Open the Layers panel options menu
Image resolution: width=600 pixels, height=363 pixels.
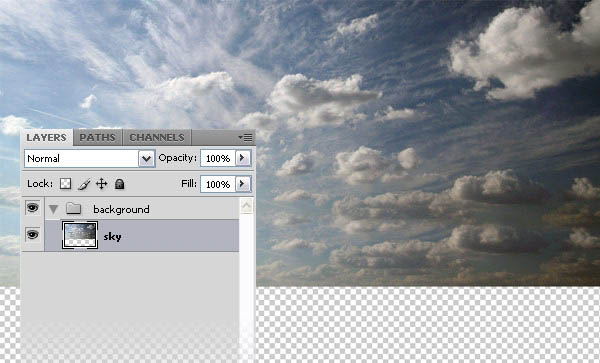pyautogui.click(x=245, y=137)
